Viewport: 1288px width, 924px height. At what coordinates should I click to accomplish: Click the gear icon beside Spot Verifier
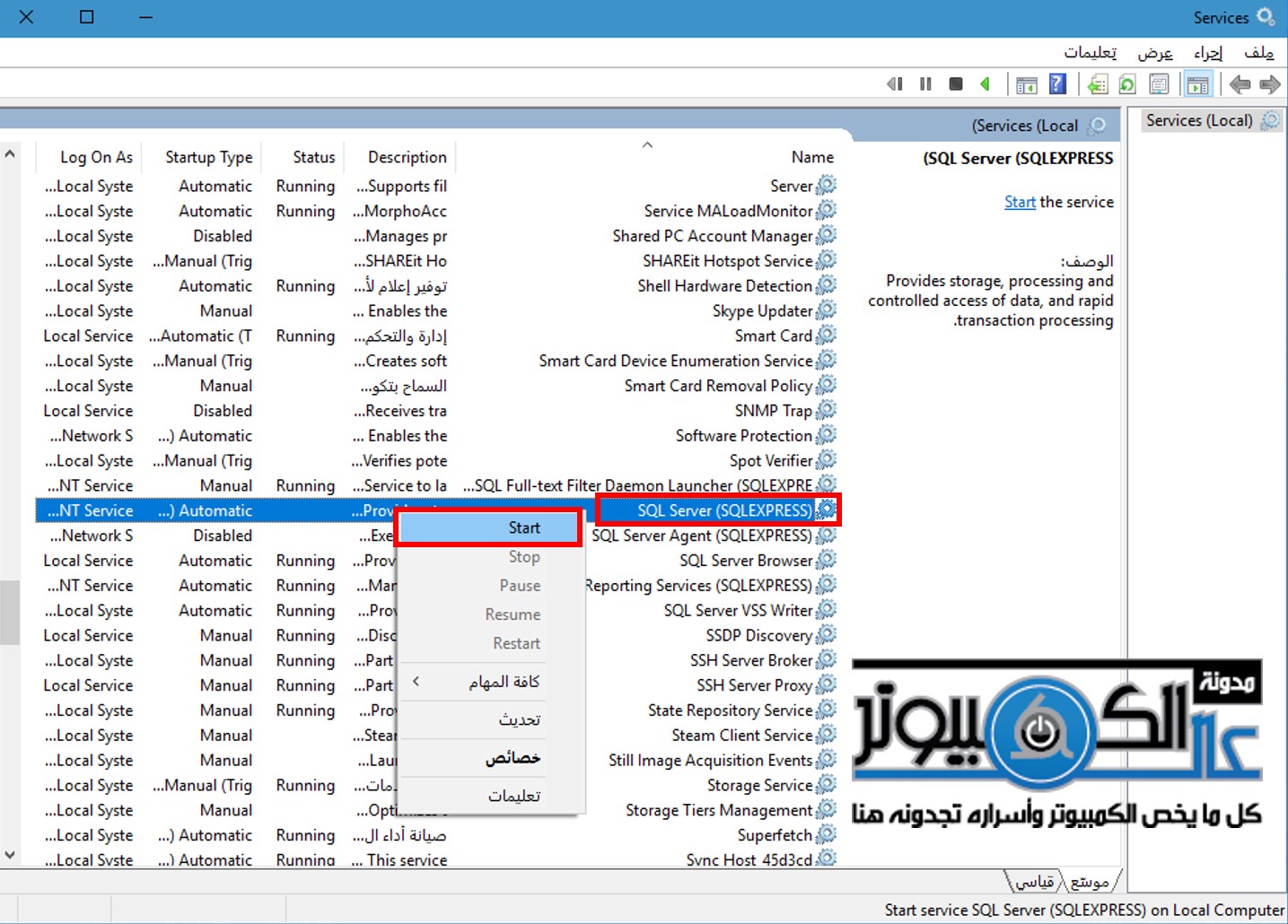click(826, 460)
